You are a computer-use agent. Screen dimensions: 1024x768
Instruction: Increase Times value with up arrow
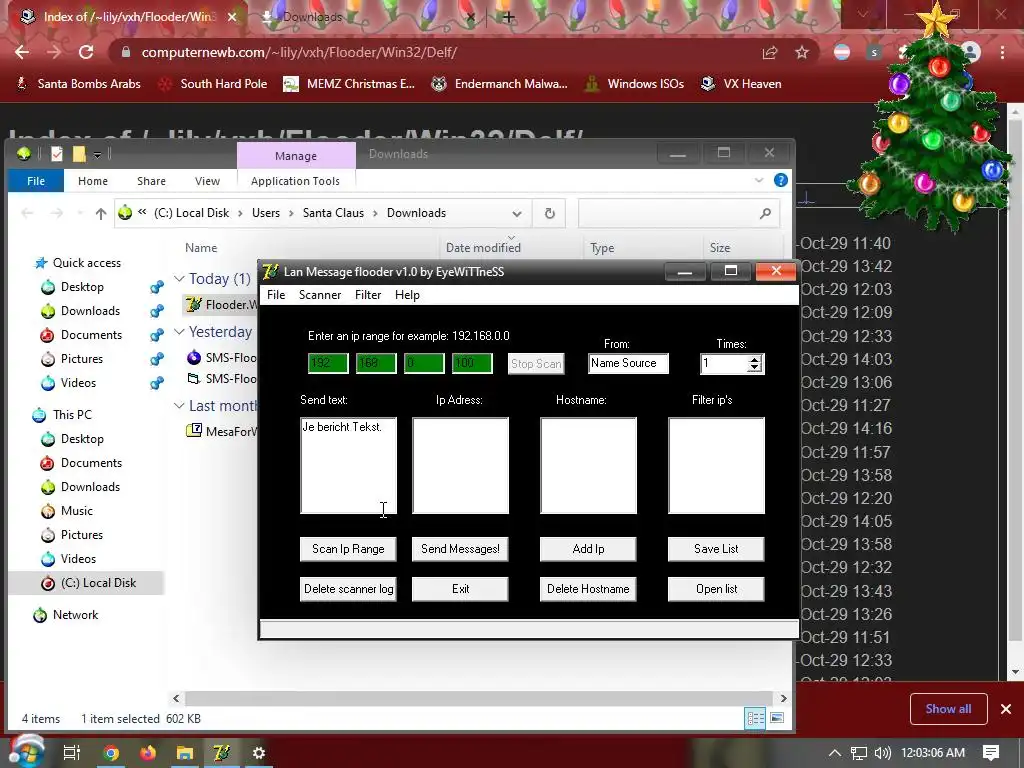tap(755, 359)
